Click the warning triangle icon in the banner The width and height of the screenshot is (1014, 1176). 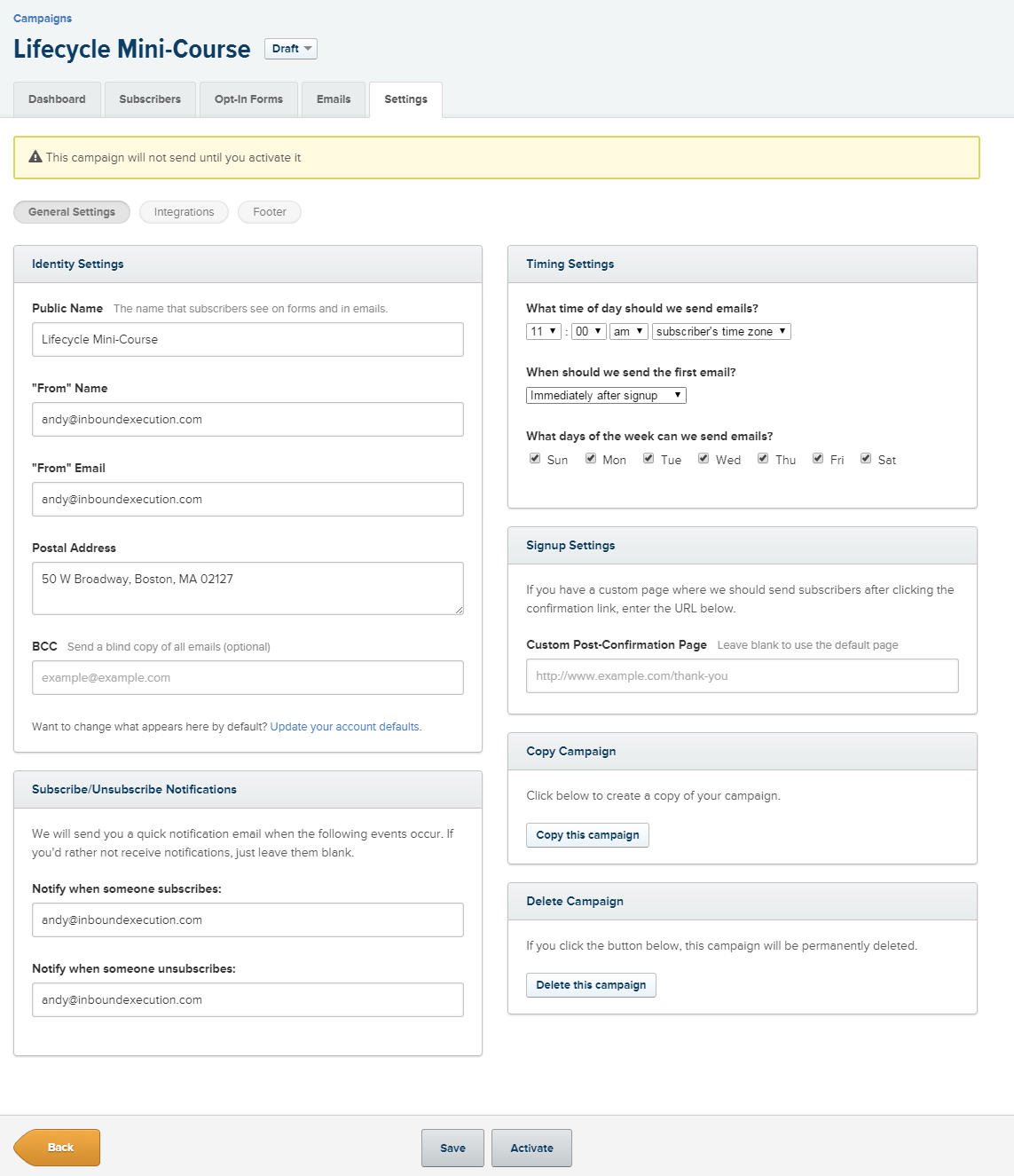tap(35, 157)
